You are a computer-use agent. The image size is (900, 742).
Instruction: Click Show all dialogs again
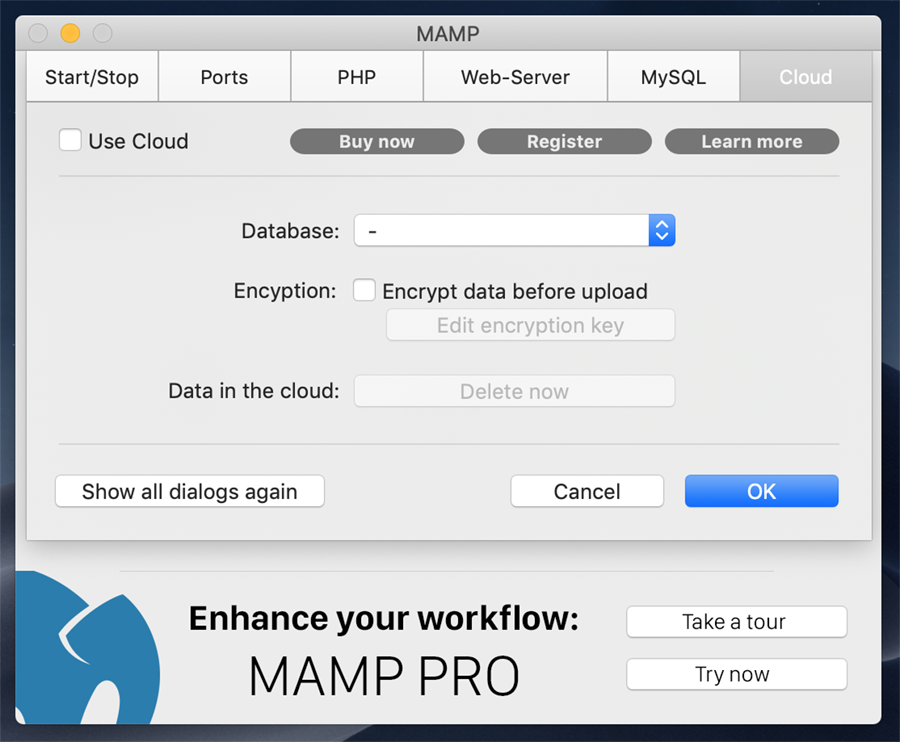[x=190, y=491]
